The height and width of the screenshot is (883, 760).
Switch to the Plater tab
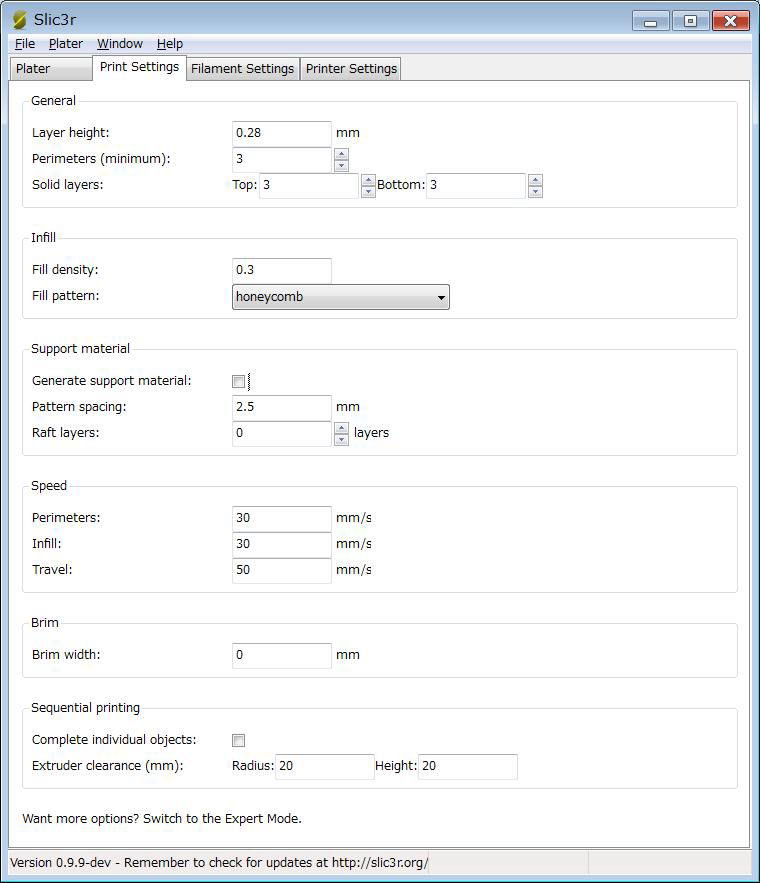[51, 69]
